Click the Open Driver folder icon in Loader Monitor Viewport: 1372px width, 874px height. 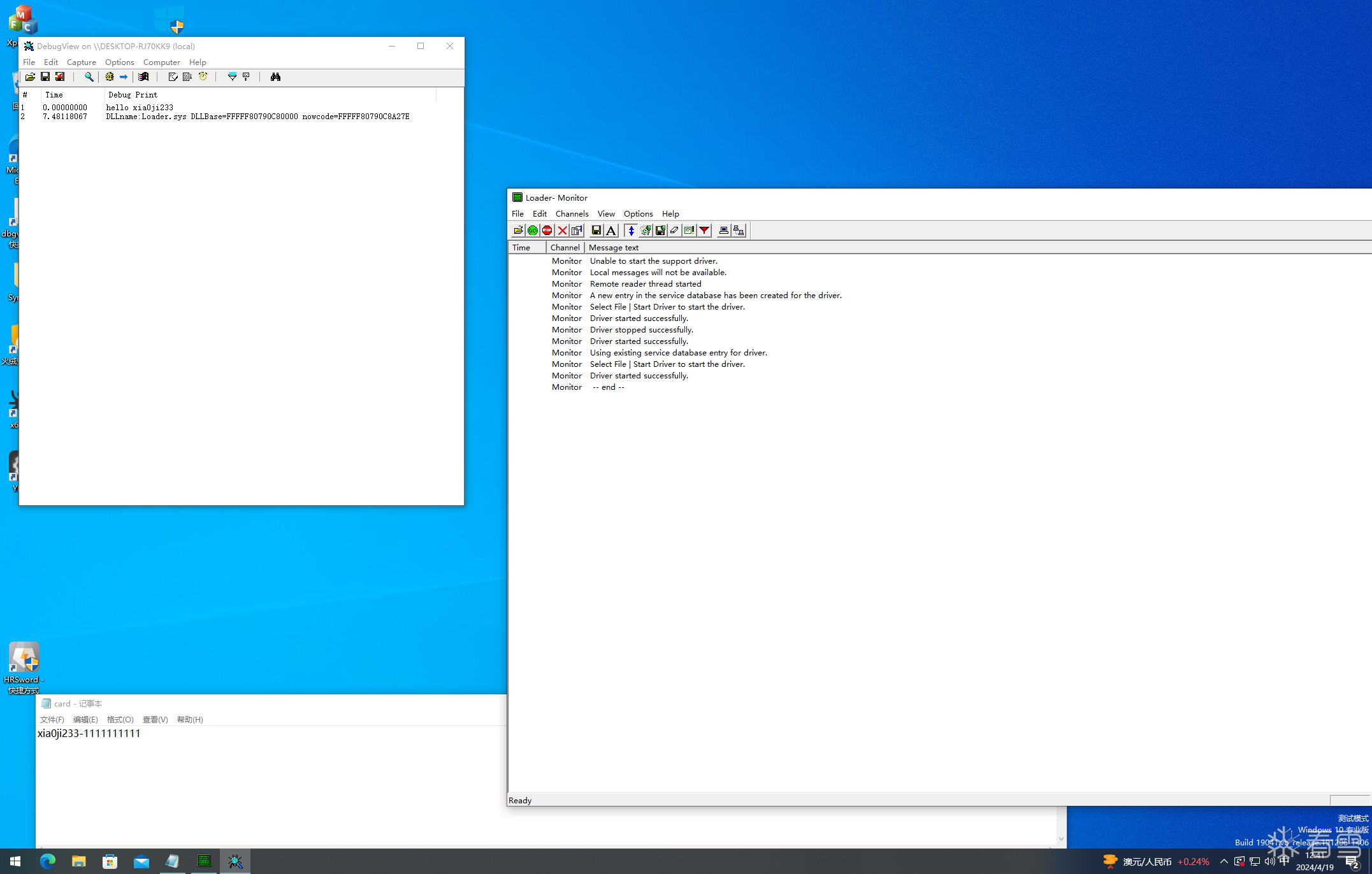click(x=518, y=231)
